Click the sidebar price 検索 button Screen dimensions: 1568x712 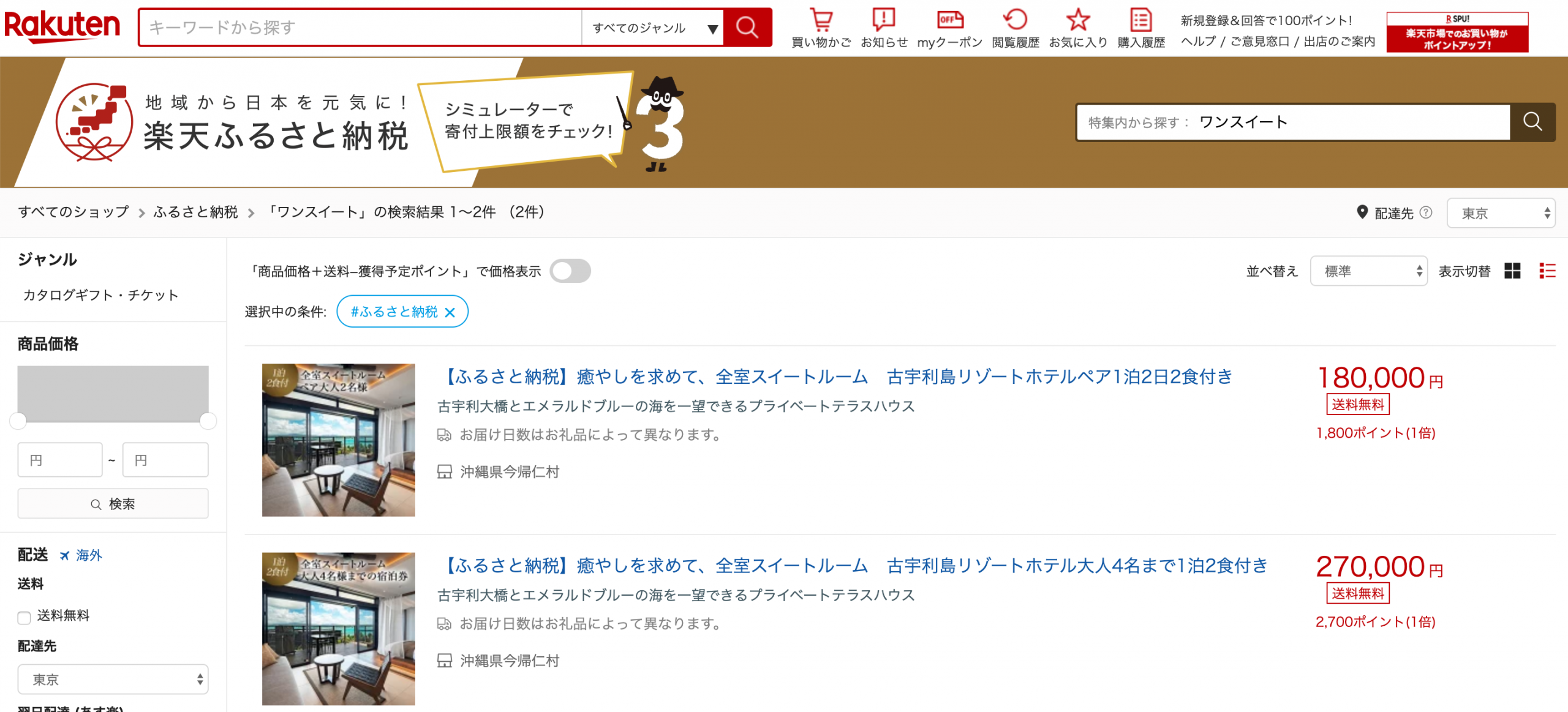(113, 503)
